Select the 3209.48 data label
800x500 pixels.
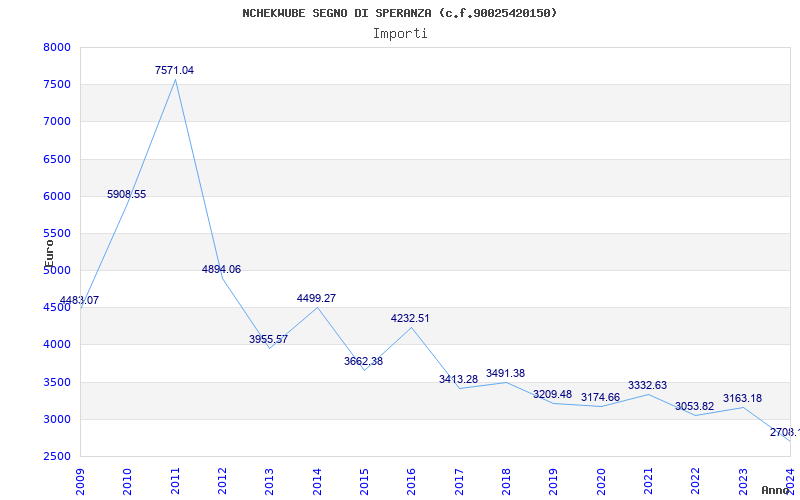(x=553, y=394)
